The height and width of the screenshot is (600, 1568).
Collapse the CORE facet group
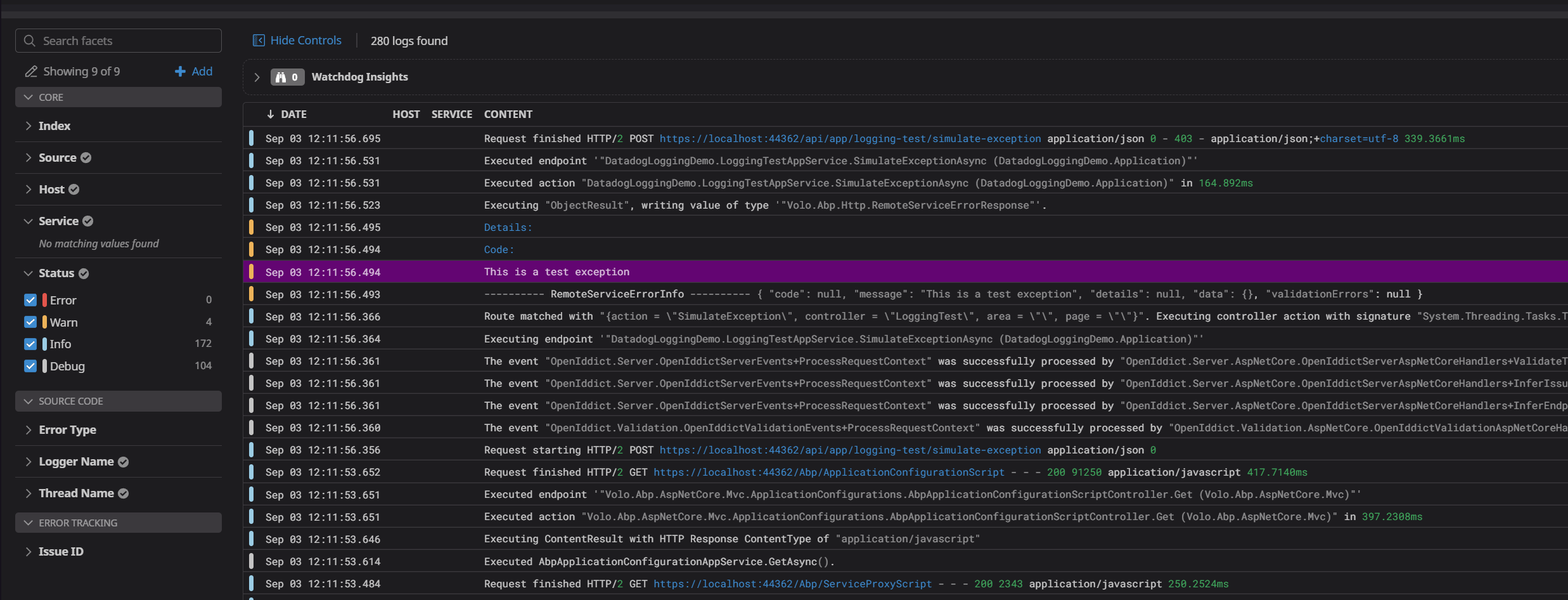[x=119, y=97]
